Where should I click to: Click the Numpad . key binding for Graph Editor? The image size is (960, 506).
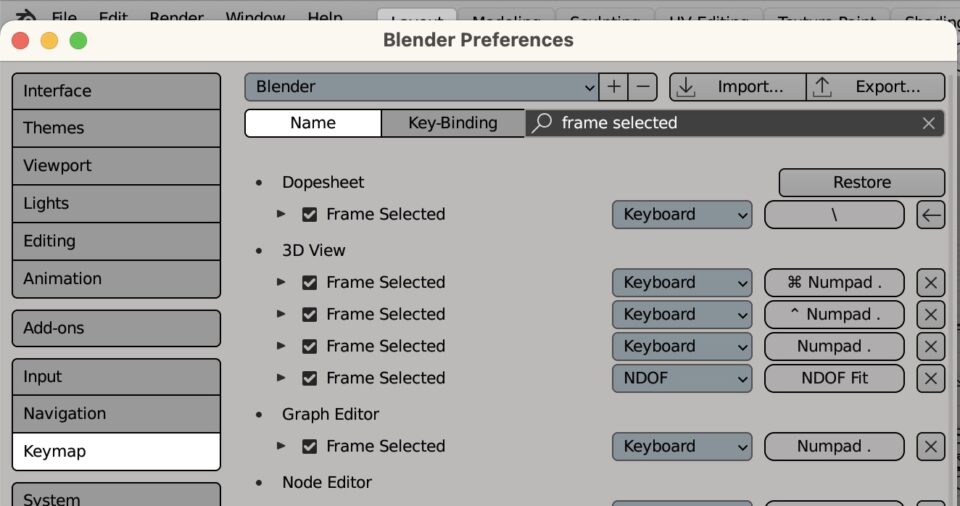click(x=834, y=446)
